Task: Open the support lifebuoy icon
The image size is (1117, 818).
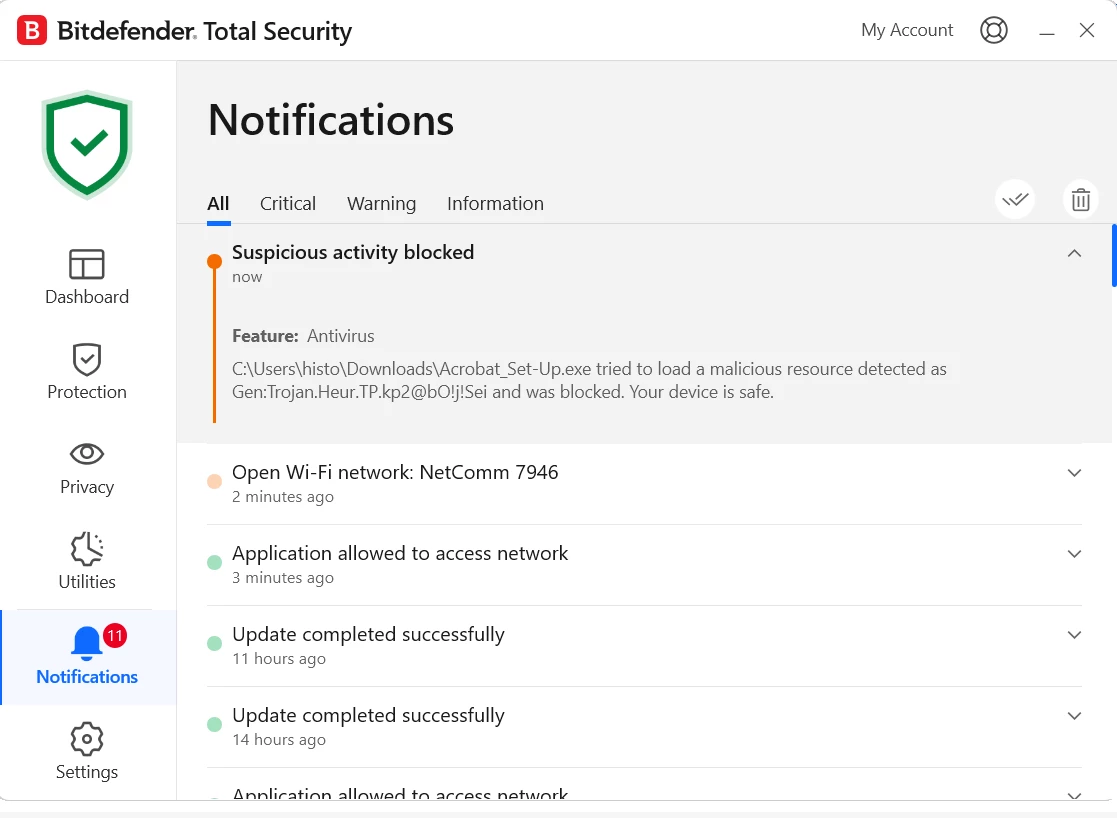Action: coord(994,30)
